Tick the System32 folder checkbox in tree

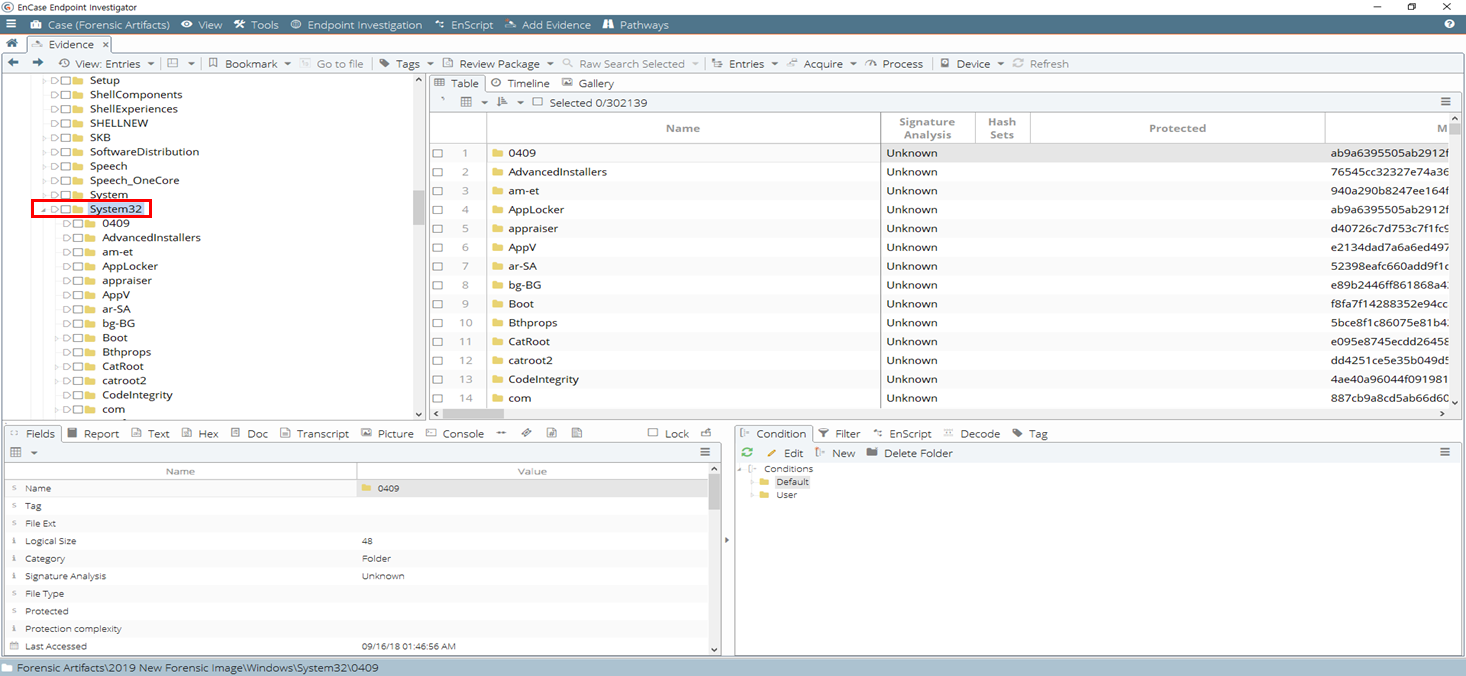(65, 209)
